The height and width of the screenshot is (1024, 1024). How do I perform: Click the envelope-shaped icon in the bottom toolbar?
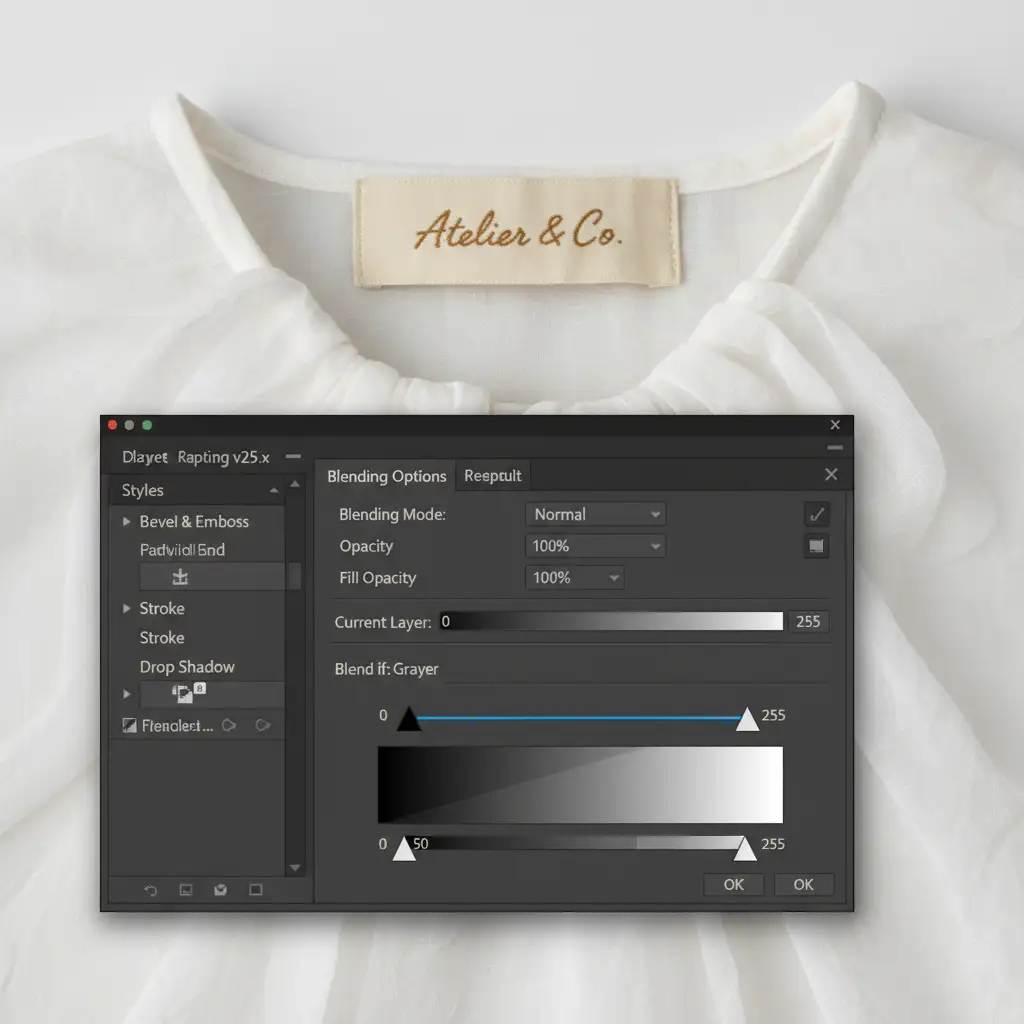pyautogui.click(x=221, y=890)
